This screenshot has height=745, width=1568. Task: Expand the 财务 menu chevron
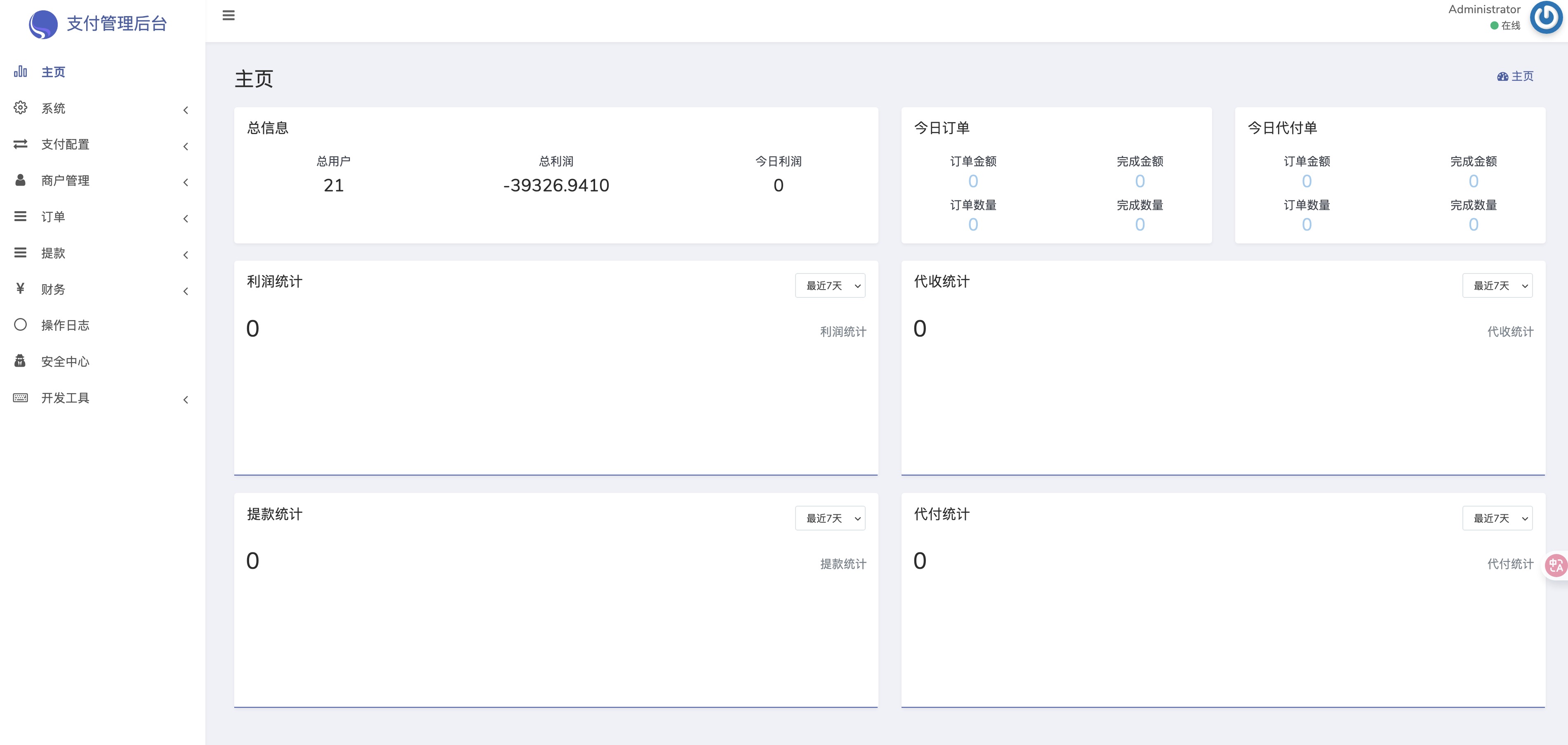[186, 291]
